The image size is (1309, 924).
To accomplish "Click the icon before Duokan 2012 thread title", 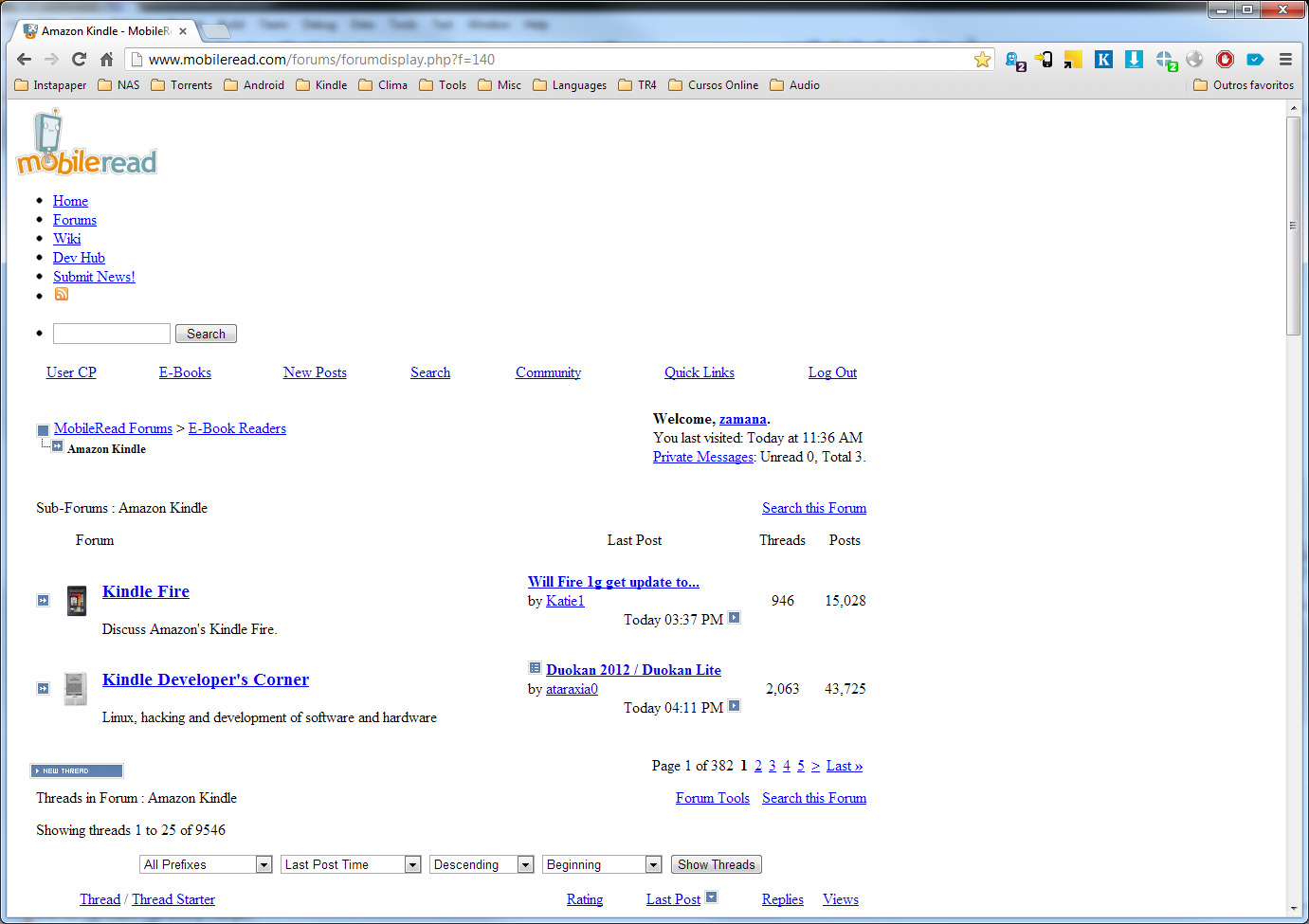I will [x=535, y=668].
